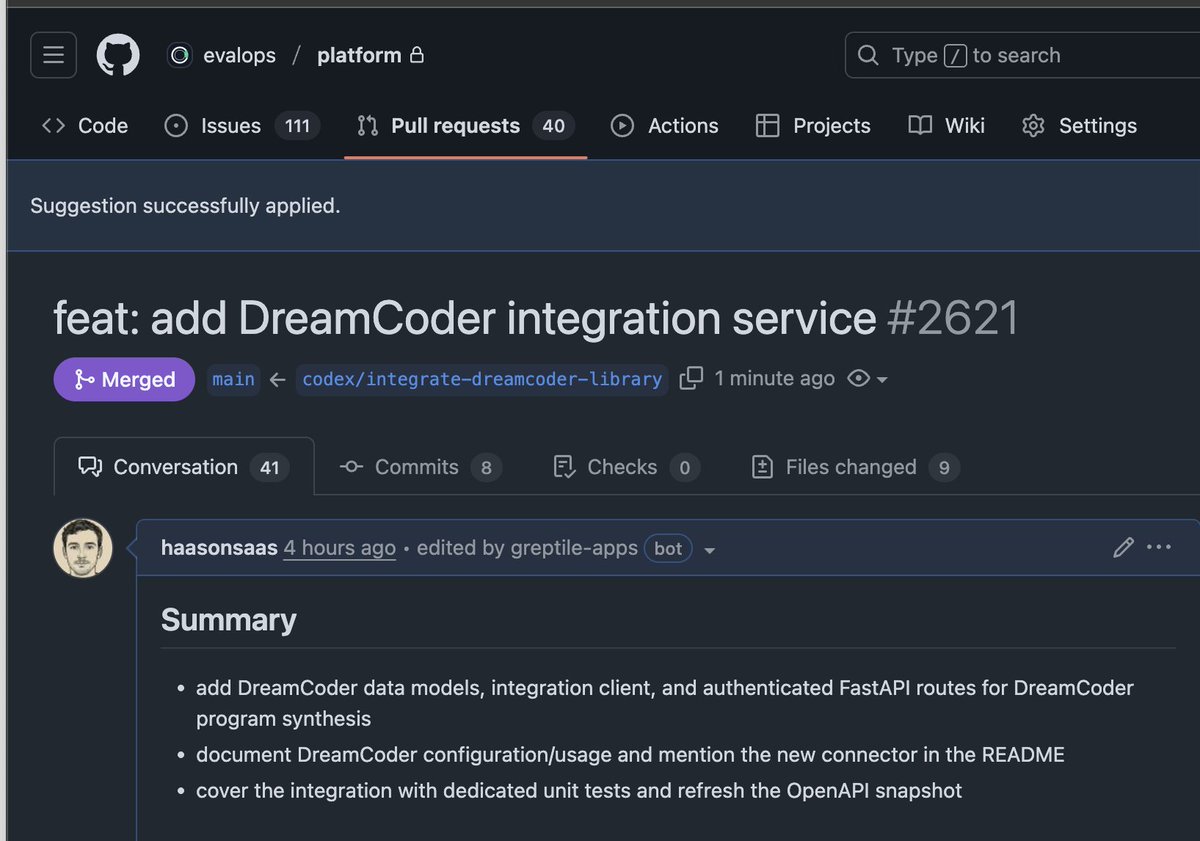Click the PR title text
The image size is (1200, 841).
click(465, 319)
